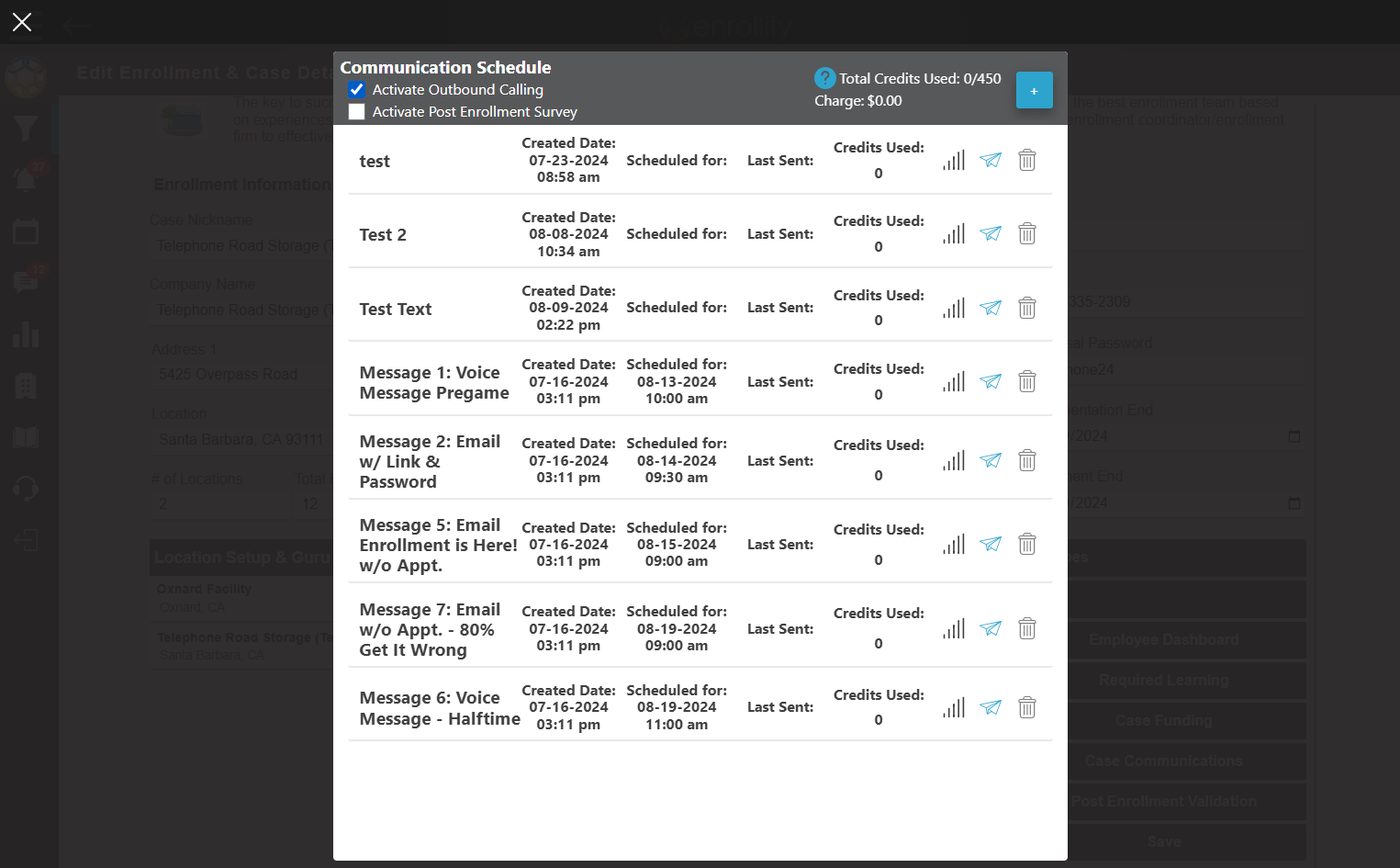The image size is (1400, 868).
Task: Delete Message 1 Voice Message Pregame
Action: pyautogui.click(x=1027, y=381)
